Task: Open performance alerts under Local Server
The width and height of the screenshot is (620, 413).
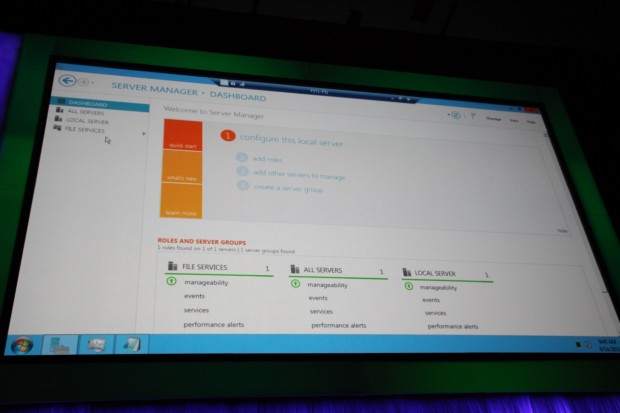Action: click(x=453, y=326)
